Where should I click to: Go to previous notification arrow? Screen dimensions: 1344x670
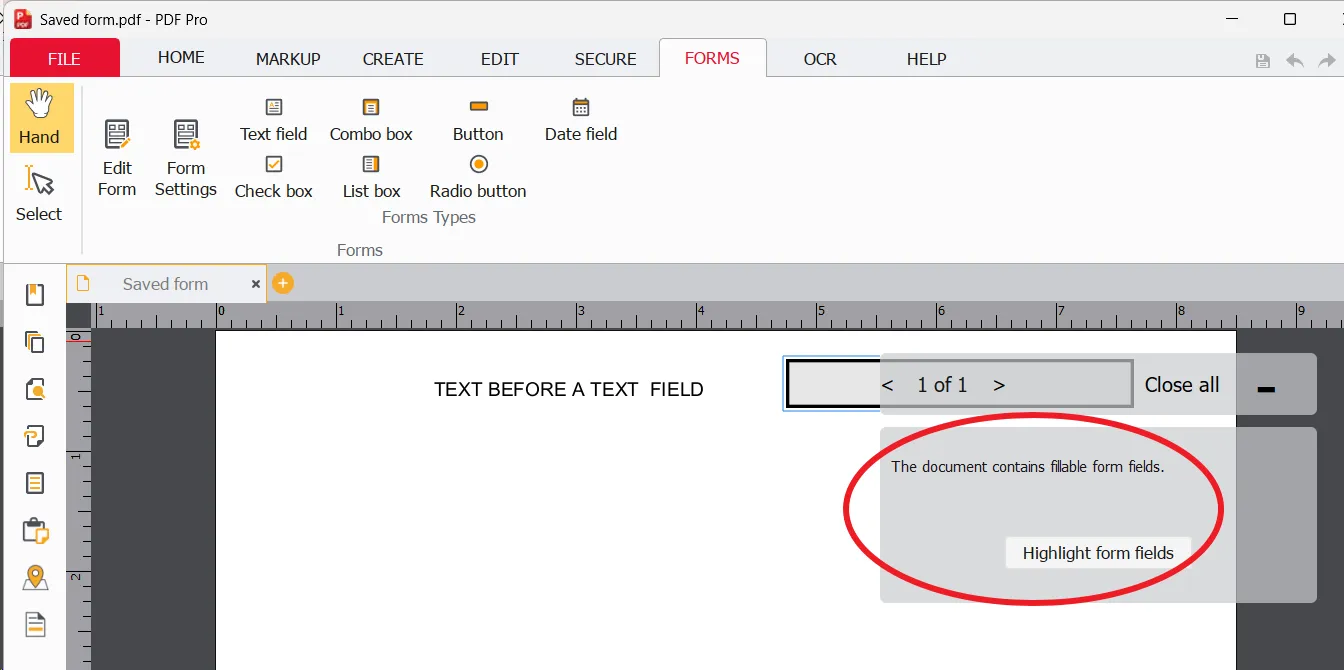click(x=888, y=385)
